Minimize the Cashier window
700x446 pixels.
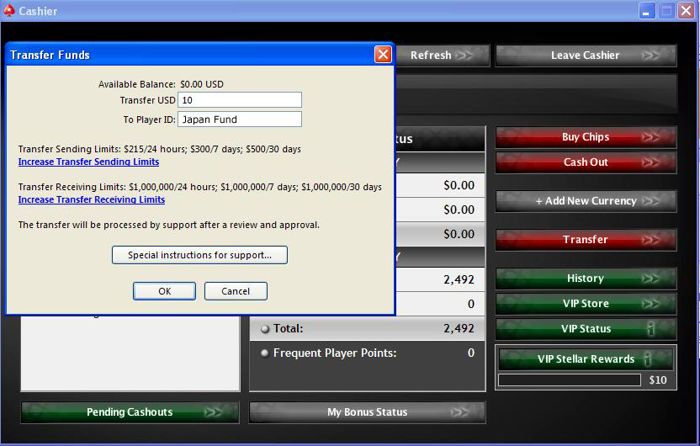point(646,11)
